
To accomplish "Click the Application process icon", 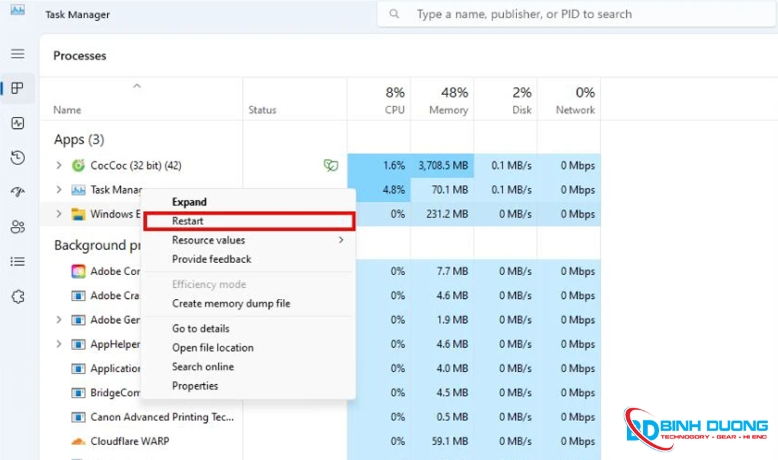I will click(78, 368).
